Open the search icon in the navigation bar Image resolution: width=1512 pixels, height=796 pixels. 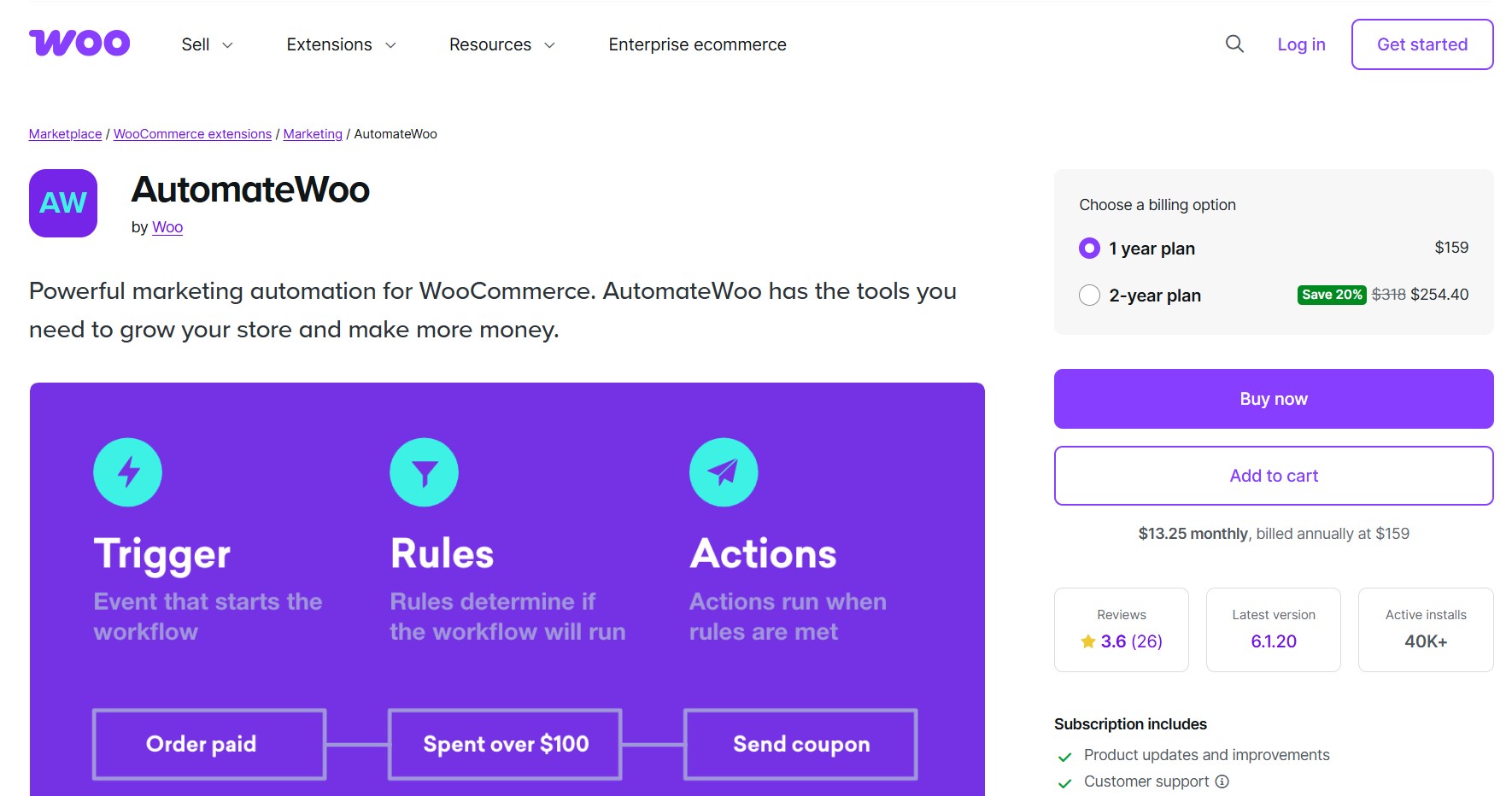click(1234, 44)
